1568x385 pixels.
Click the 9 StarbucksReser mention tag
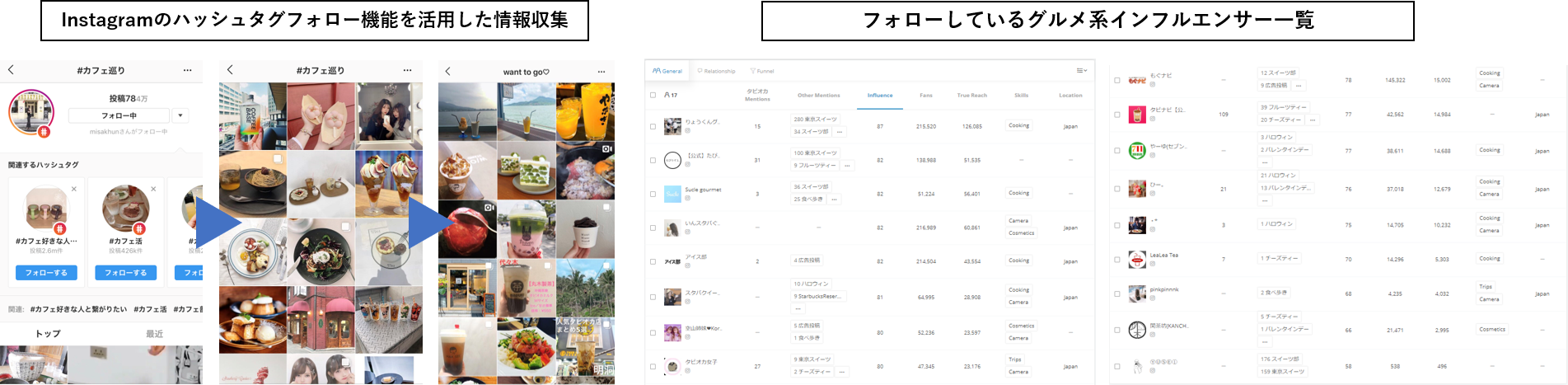[x=817, y=296]
